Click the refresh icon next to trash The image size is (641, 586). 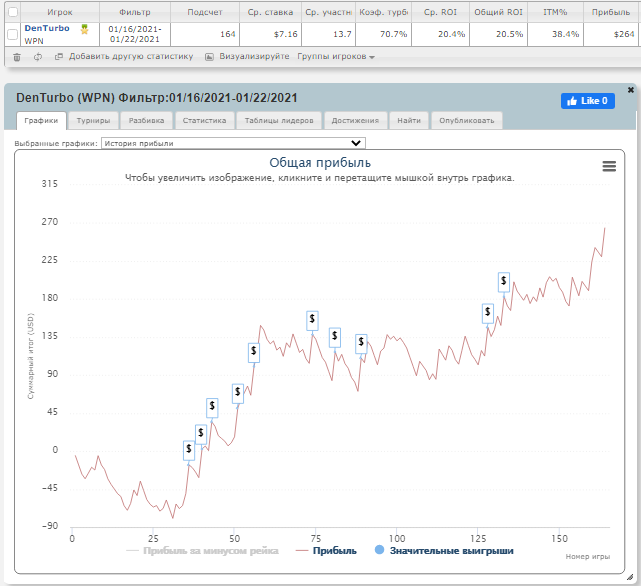37,57
